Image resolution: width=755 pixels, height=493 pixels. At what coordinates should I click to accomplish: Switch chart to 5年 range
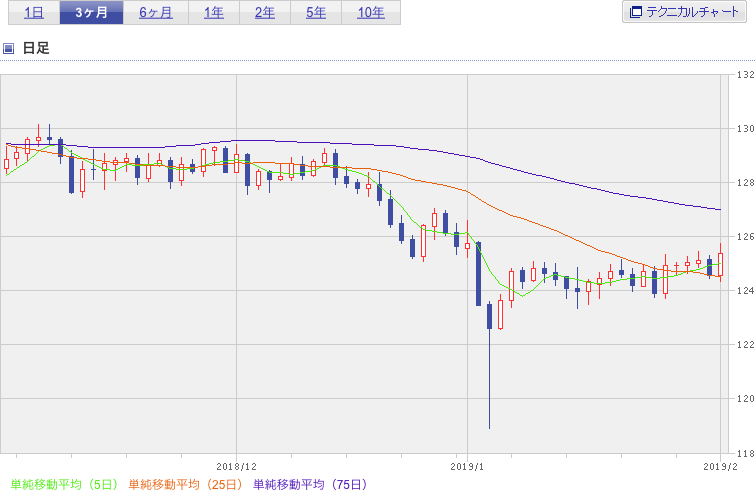(x=316, y=13)
